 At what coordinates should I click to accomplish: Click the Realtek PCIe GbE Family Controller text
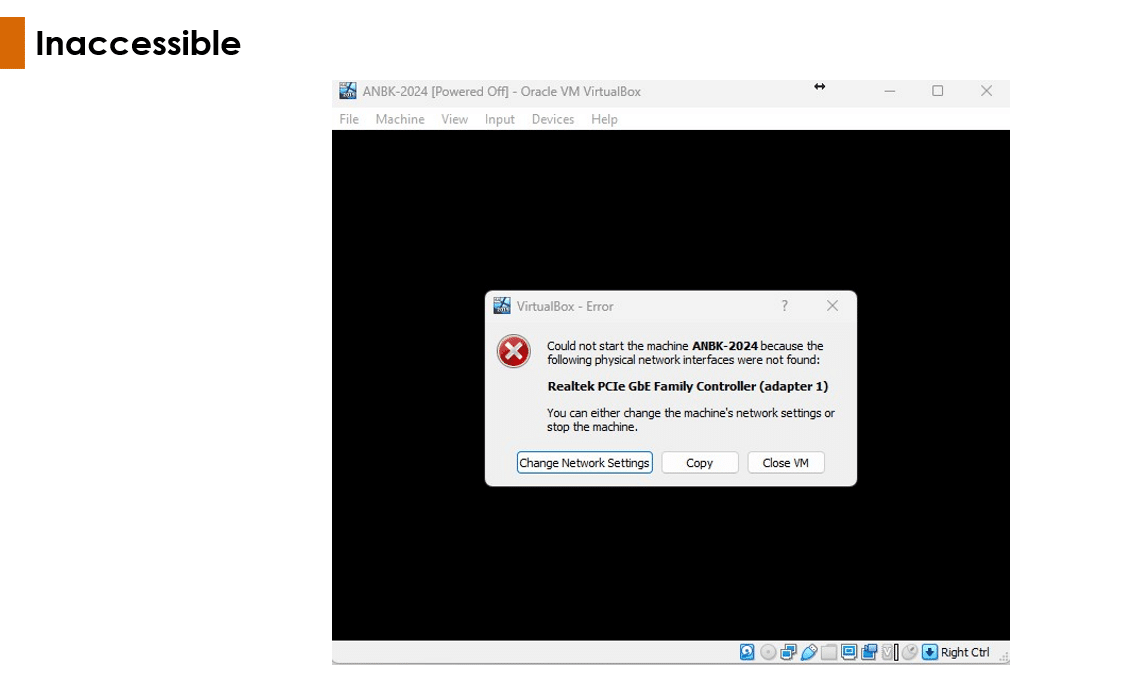688,386
